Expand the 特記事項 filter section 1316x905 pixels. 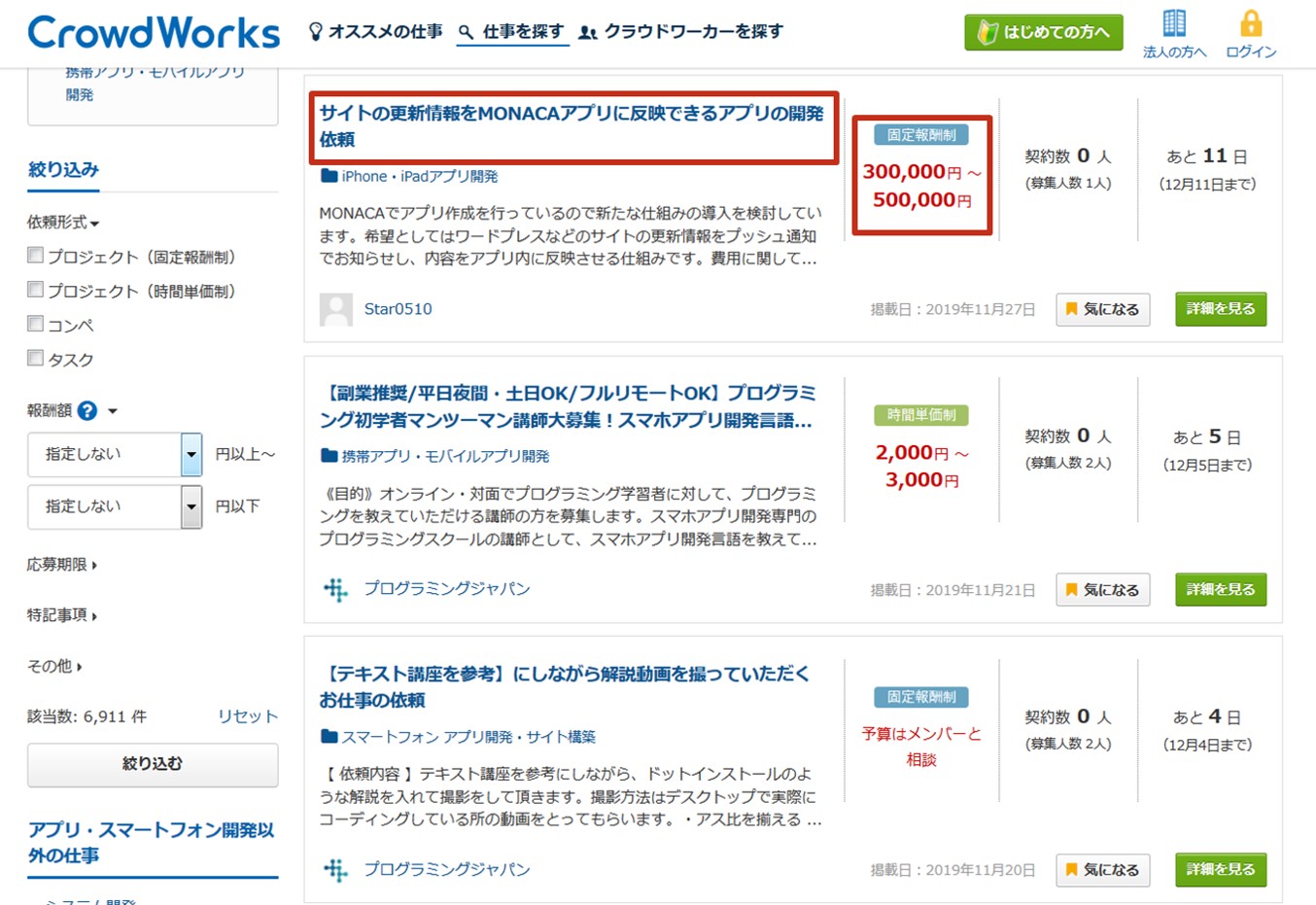(x=62, y=615)
